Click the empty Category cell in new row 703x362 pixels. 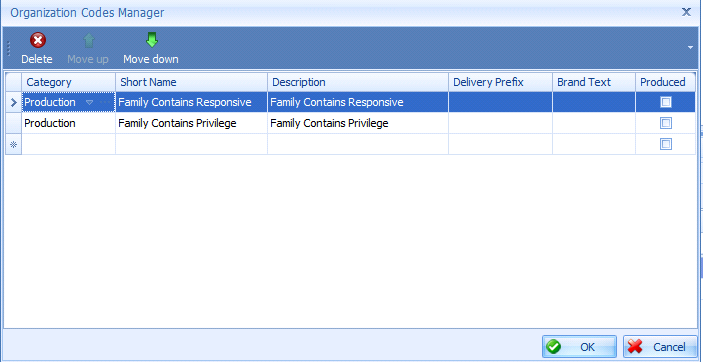(69, 144)
